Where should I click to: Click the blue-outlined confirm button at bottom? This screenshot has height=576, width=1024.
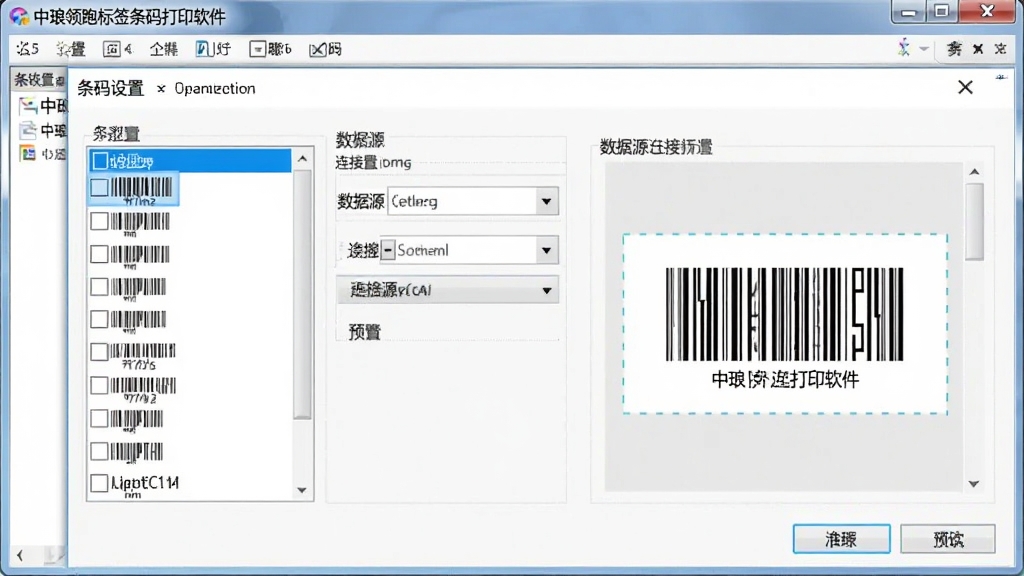(x=841, y=539)
